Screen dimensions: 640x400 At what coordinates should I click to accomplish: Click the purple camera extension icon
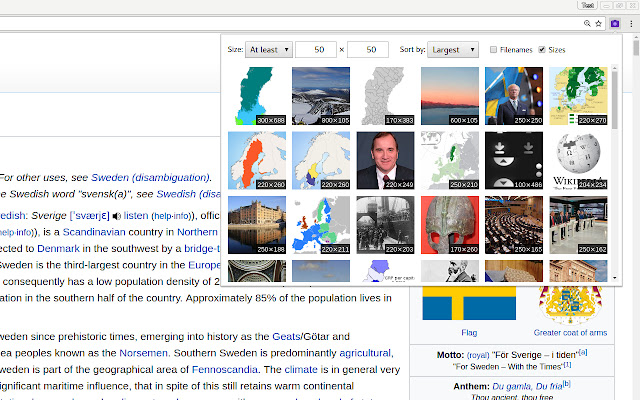615,22
